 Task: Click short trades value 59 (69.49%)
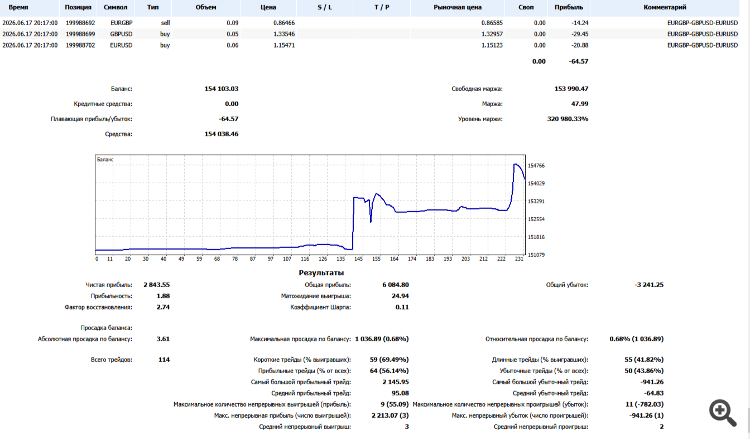pos(389,359)
